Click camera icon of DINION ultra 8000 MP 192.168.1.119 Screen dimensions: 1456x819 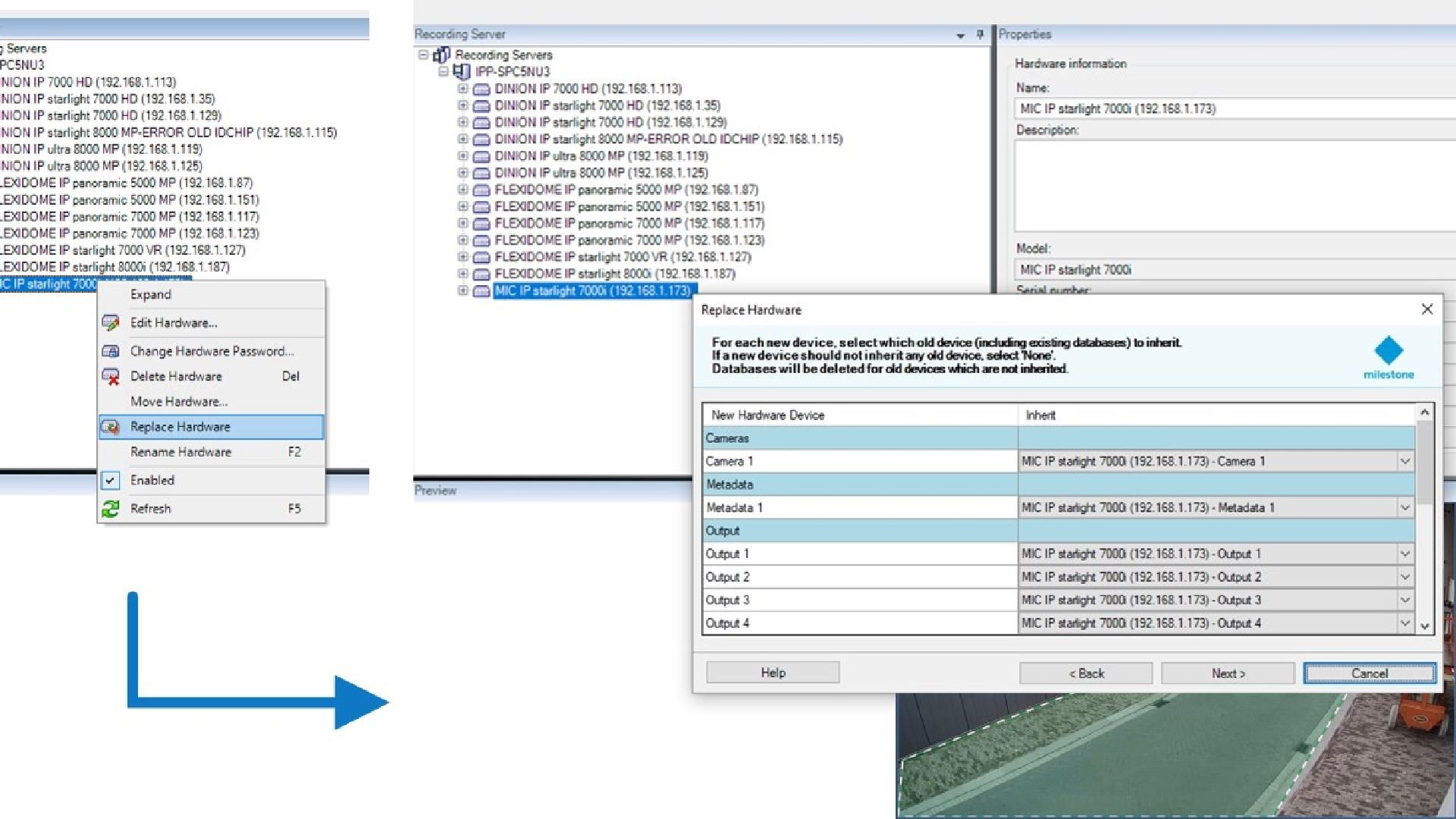(482, 156)
